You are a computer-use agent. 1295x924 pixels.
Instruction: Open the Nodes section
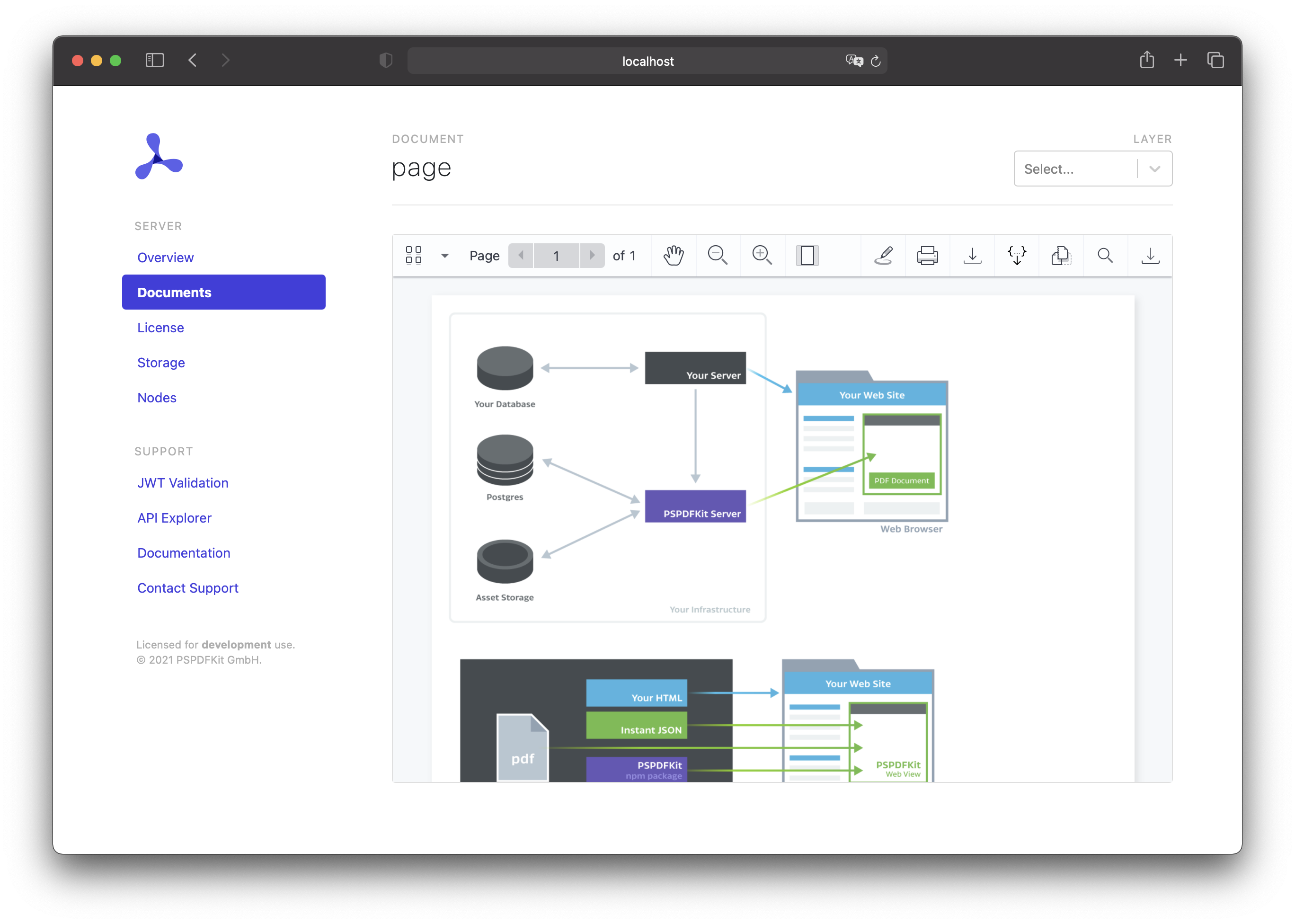(157, 398)
